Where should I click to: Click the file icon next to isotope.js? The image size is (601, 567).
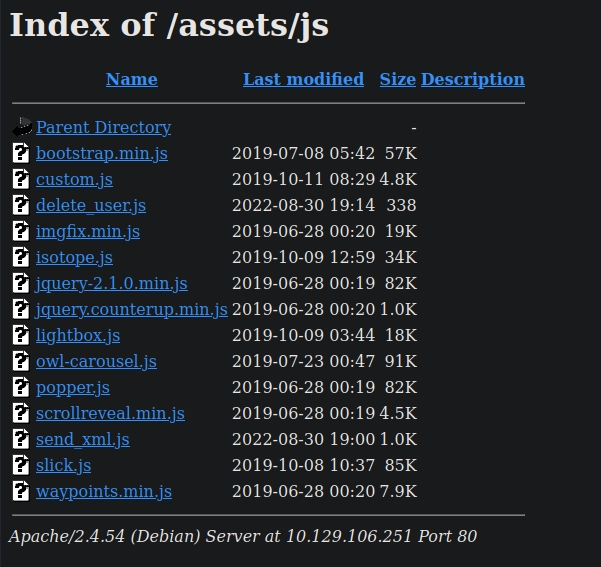(x=22, y=257)
